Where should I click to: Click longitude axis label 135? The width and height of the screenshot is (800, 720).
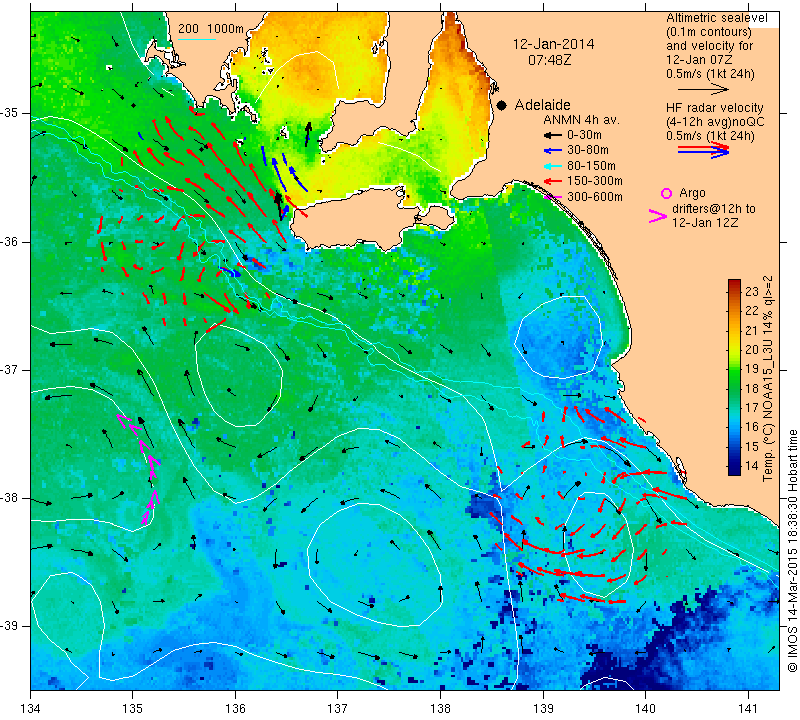(x=133, y=709)
